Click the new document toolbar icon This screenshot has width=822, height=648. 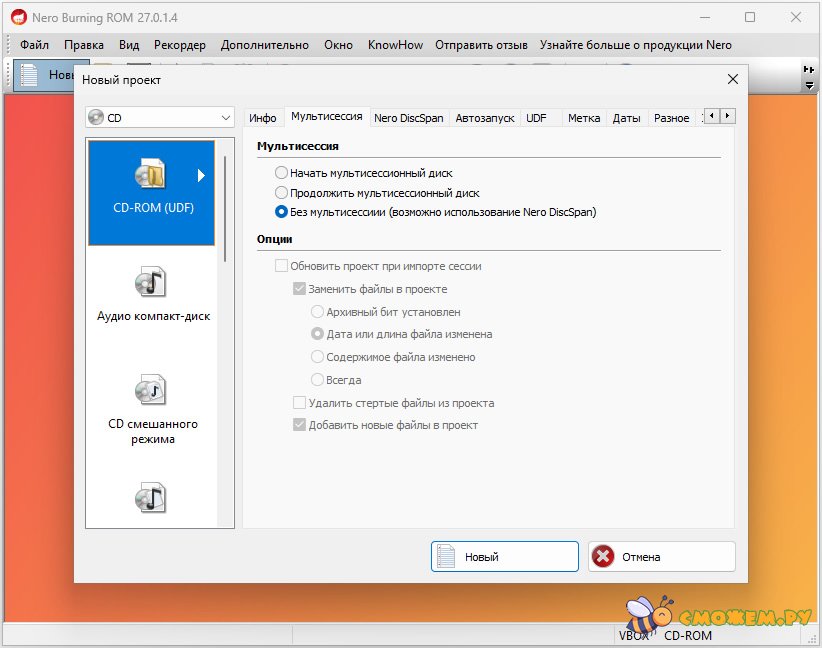pos(30,74)
